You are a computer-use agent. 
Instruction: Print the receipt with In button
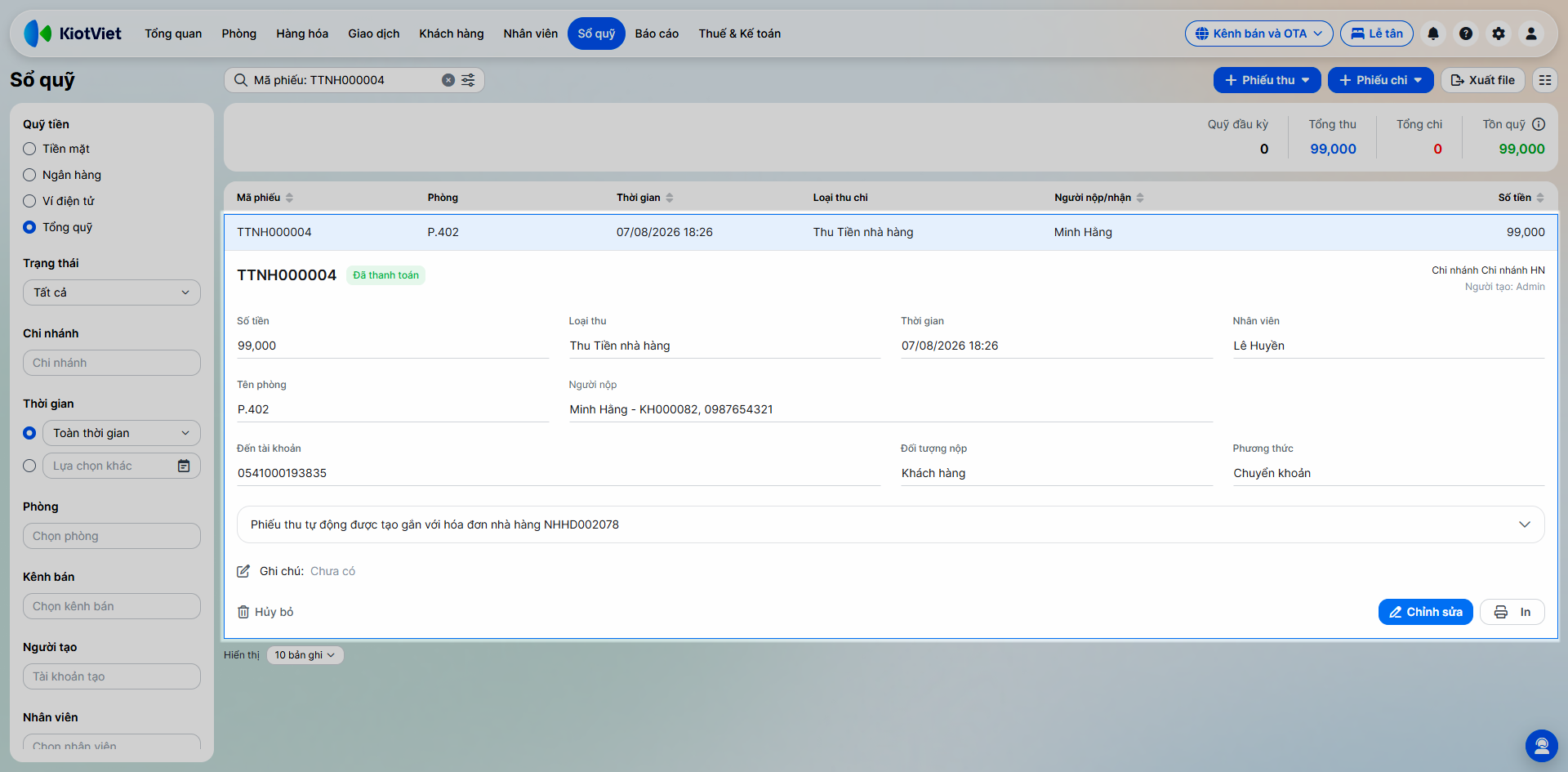[x=1512, y=612]
